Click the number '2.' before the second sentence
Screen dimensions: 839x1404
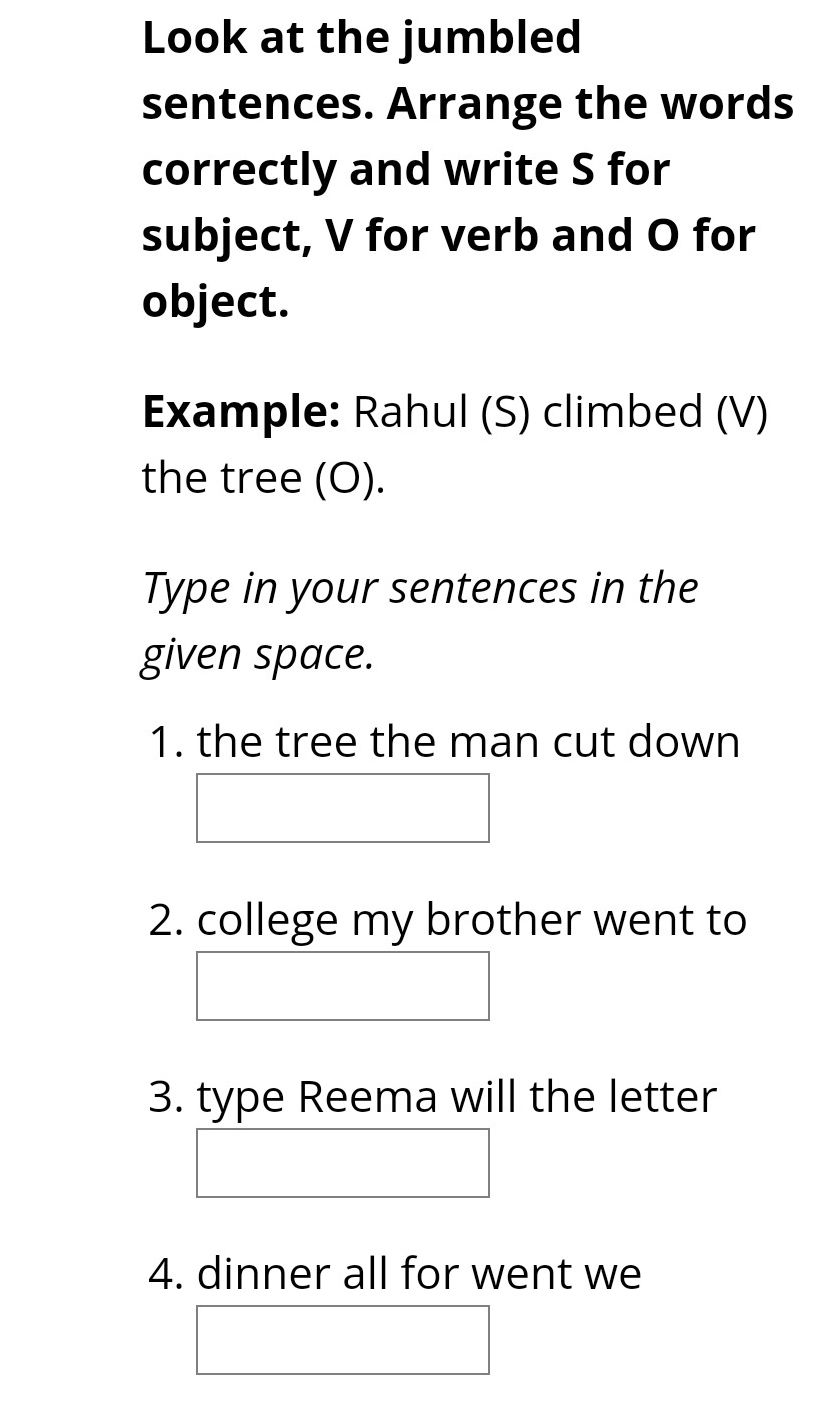click(165, 918)
